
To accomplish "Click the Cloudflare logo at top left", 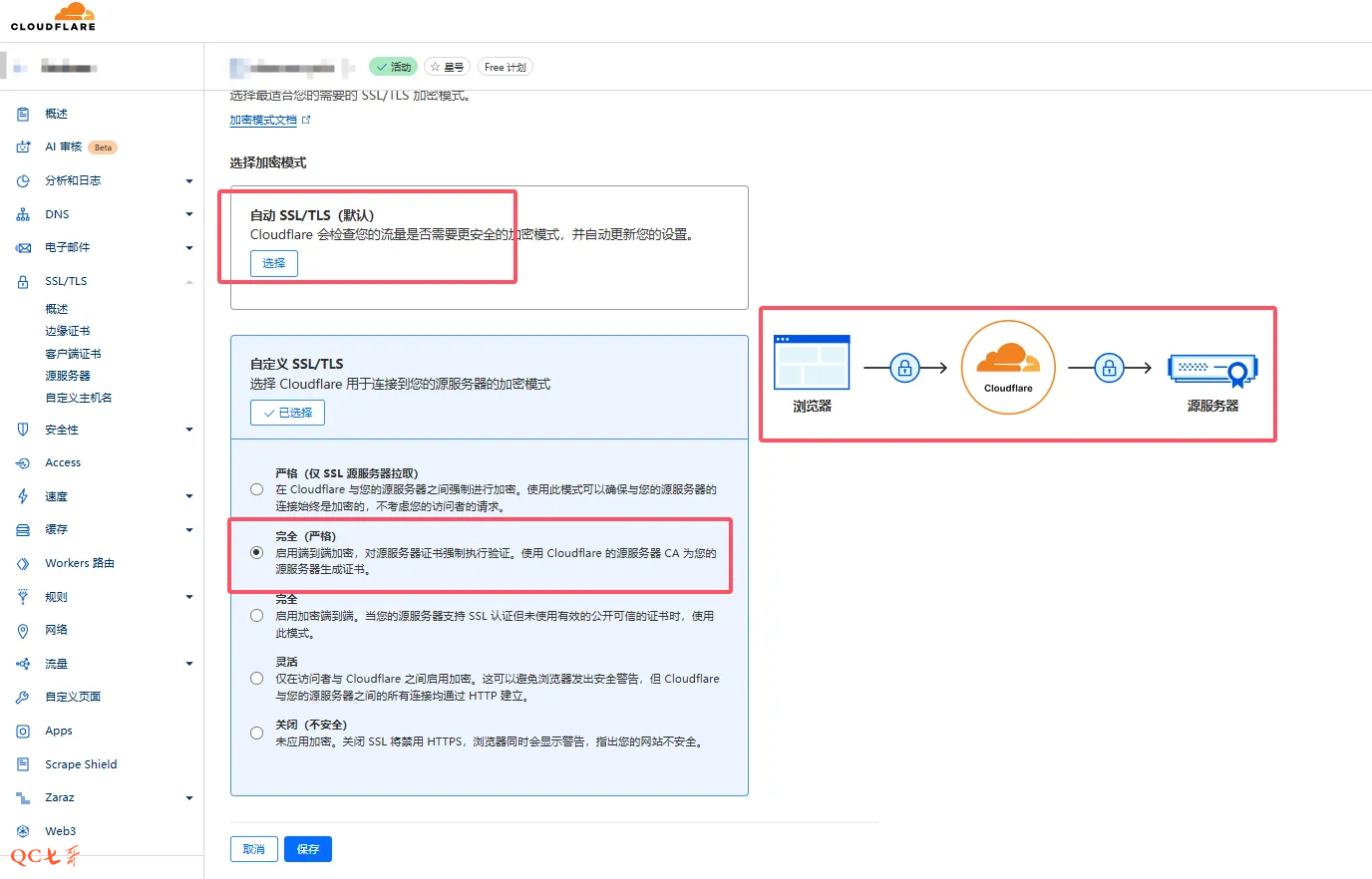I will [54, 17].
